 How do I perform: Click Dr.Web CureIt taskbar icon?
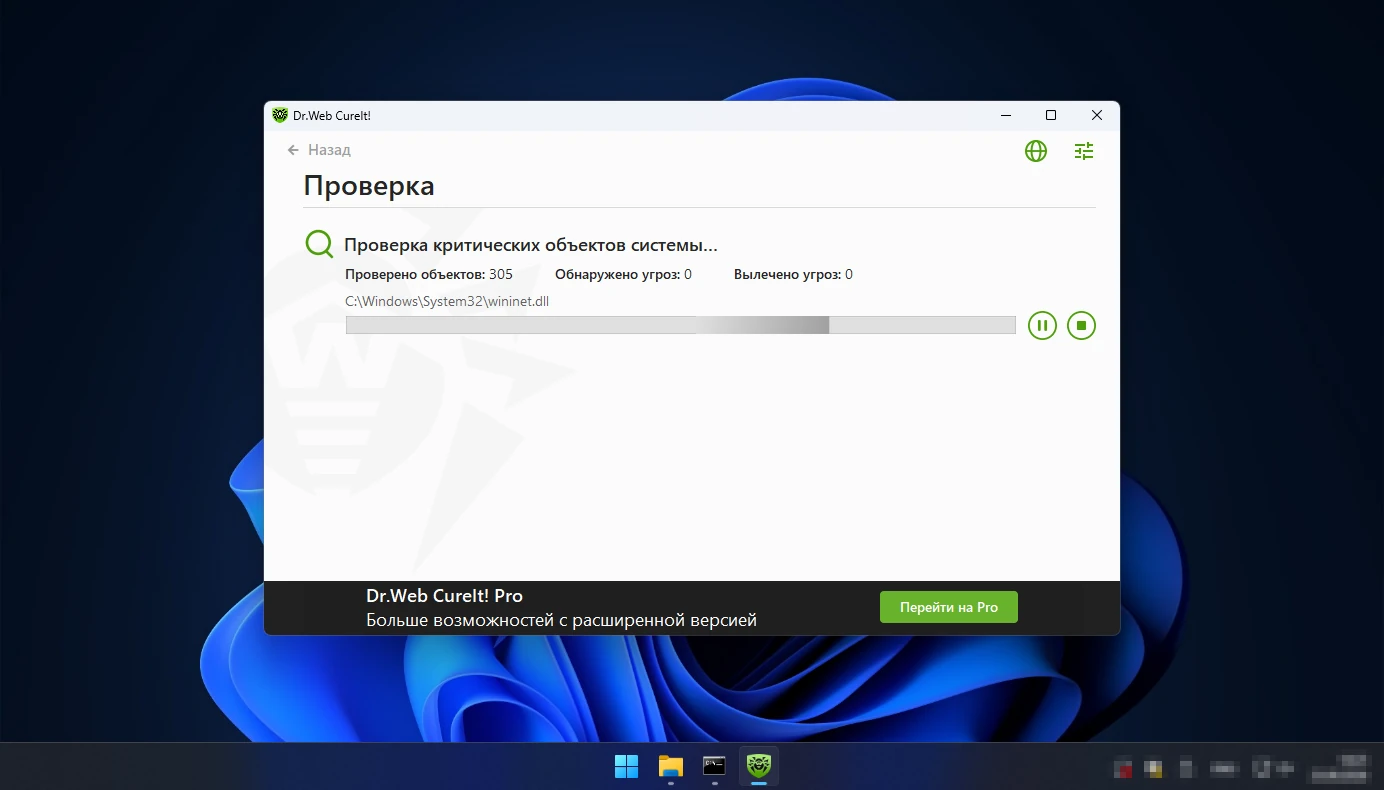point(758,767)
